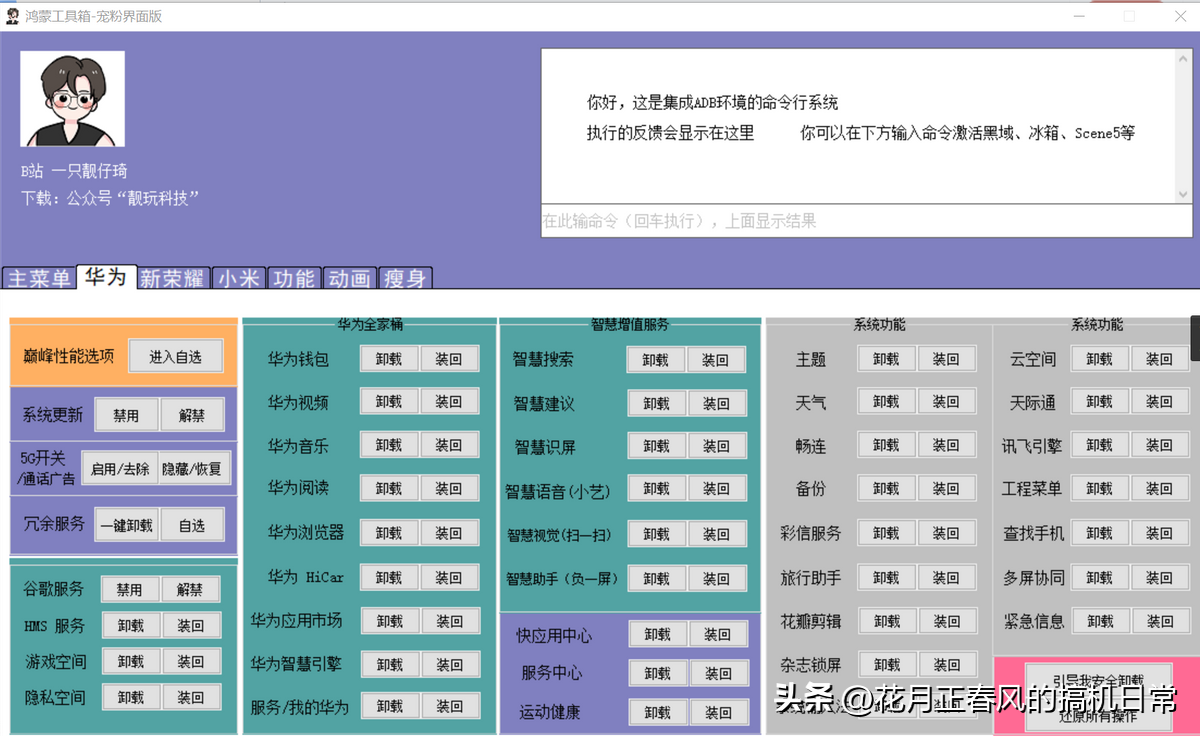The height and width of the screenshot is (736, 1200).
Task: Uninstall 智慧识屏
Action: [x=656, y=446]
